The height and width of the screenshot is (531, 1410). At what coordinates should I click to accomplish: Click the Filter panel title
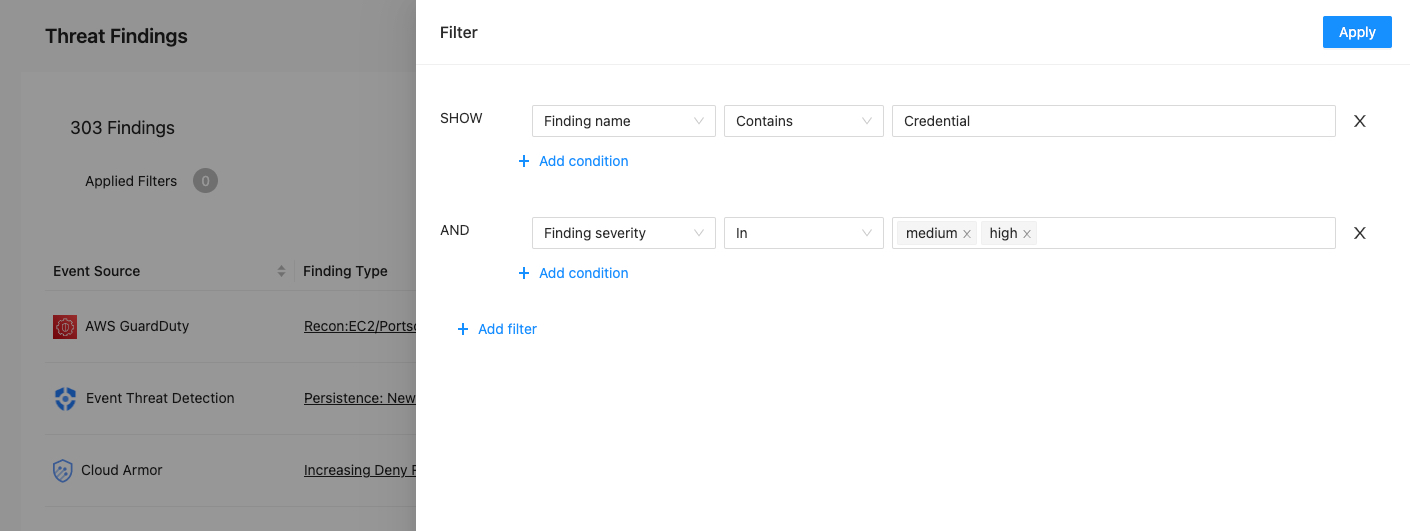459,32
